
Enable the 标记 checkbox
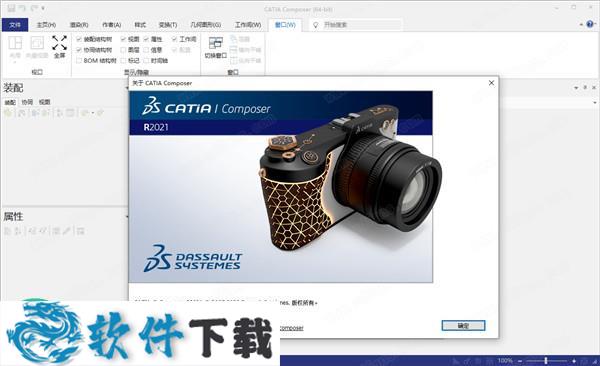123,60
